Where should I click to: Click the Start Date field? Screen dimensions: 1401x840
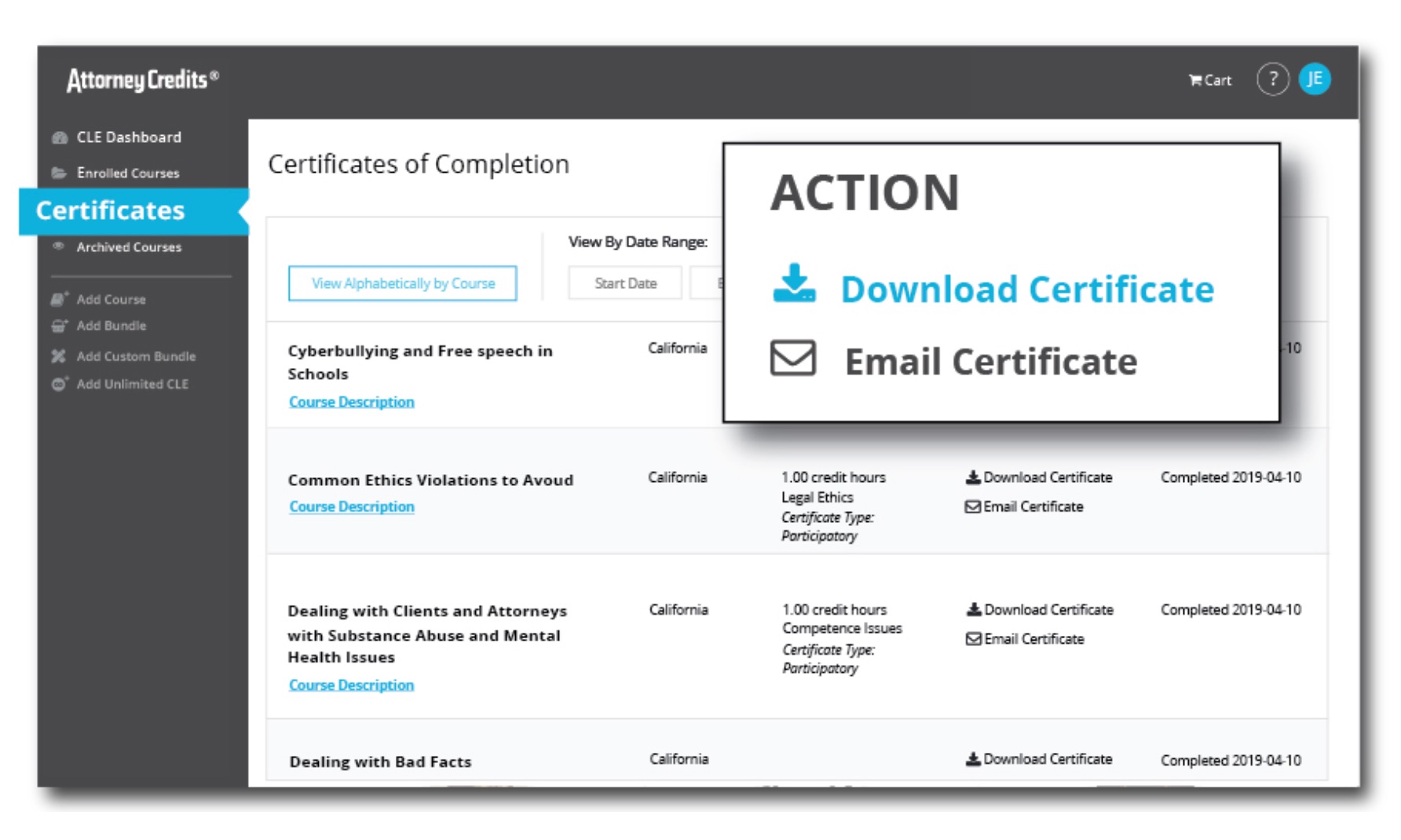(x=624, y=283)
